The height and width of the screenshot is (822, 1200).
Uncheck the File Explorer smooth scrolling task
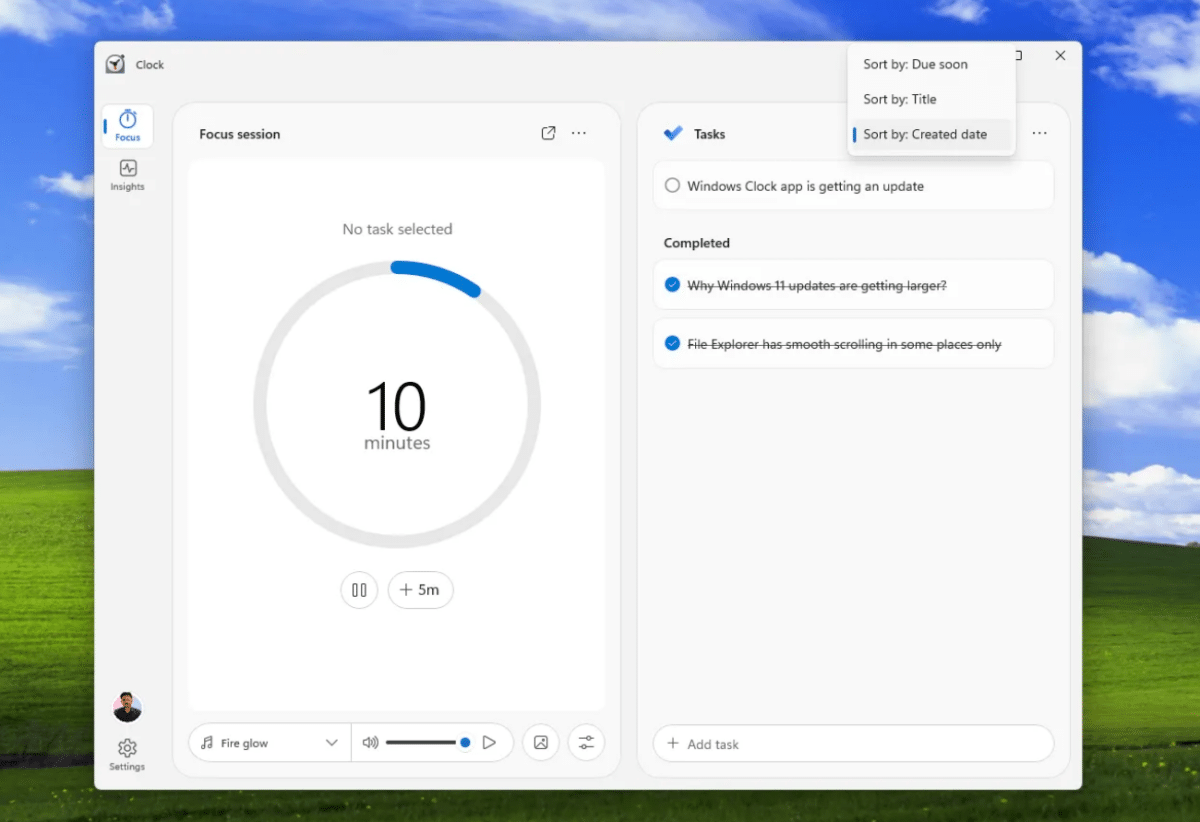click(672, 344)
